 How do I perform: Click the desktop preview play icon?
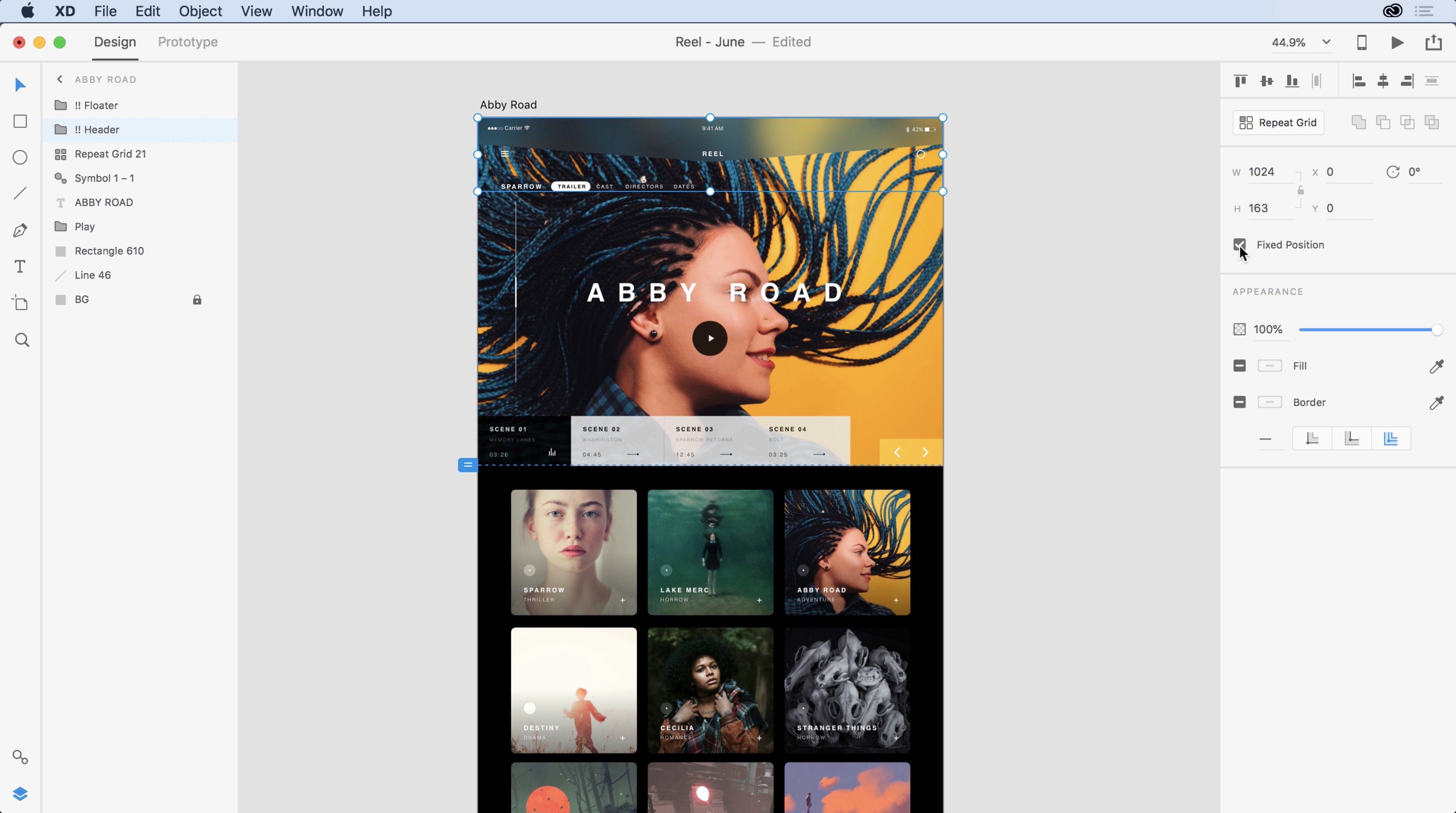[x=1397, y=42]
